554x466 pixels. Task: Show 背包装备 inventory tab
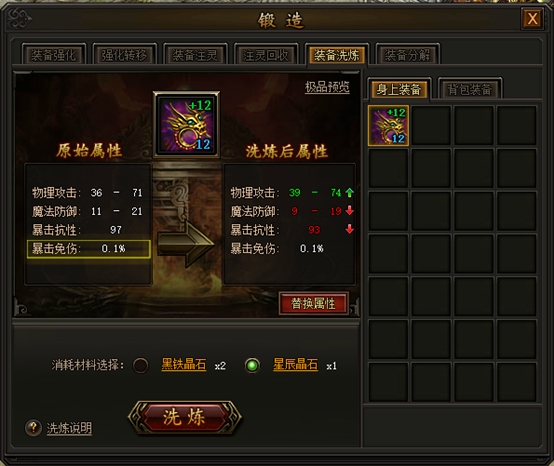[x=470, y=89]
